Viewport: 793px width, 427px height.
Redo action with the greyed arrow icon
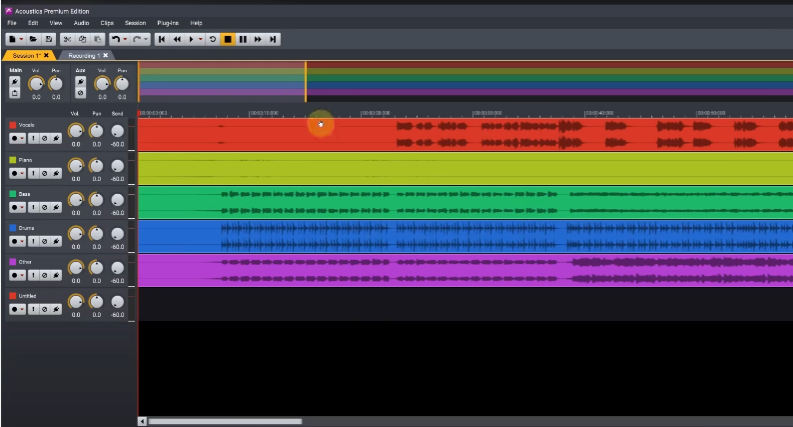coord(137,39)
